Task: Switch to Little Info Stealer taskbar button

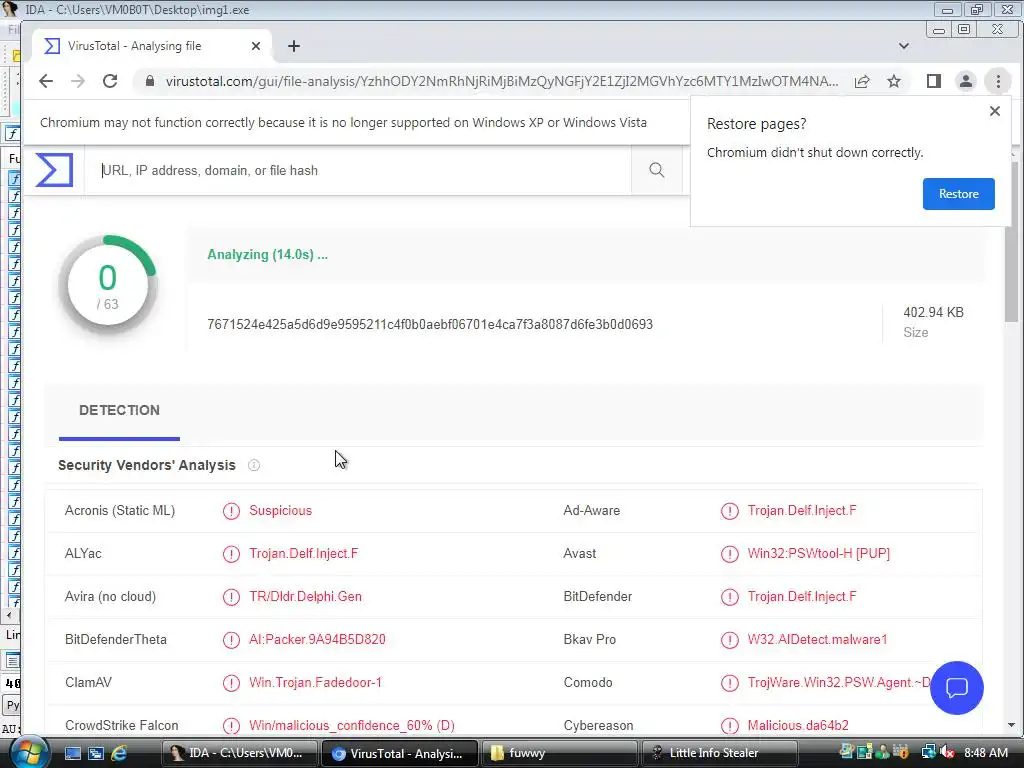Action: click(719, 753)
